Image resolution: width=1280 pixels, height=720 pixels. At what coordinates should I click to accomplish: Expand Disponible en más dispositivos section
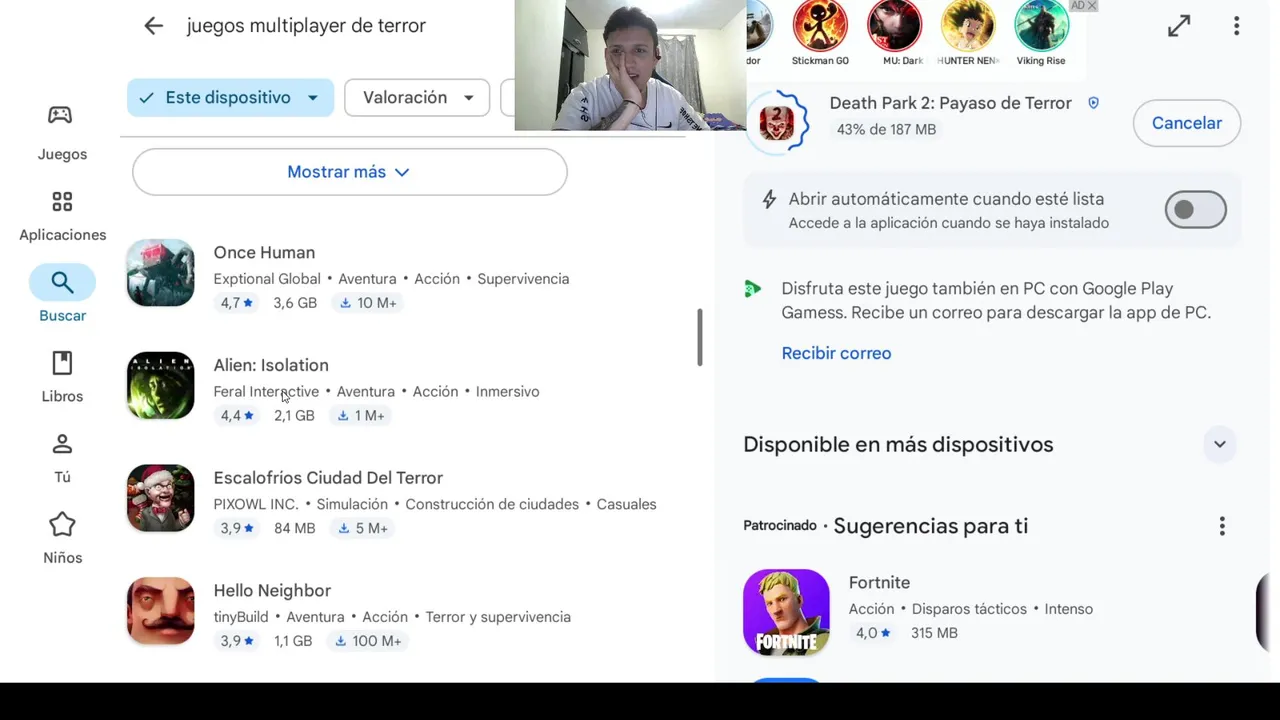[1220, 444]
